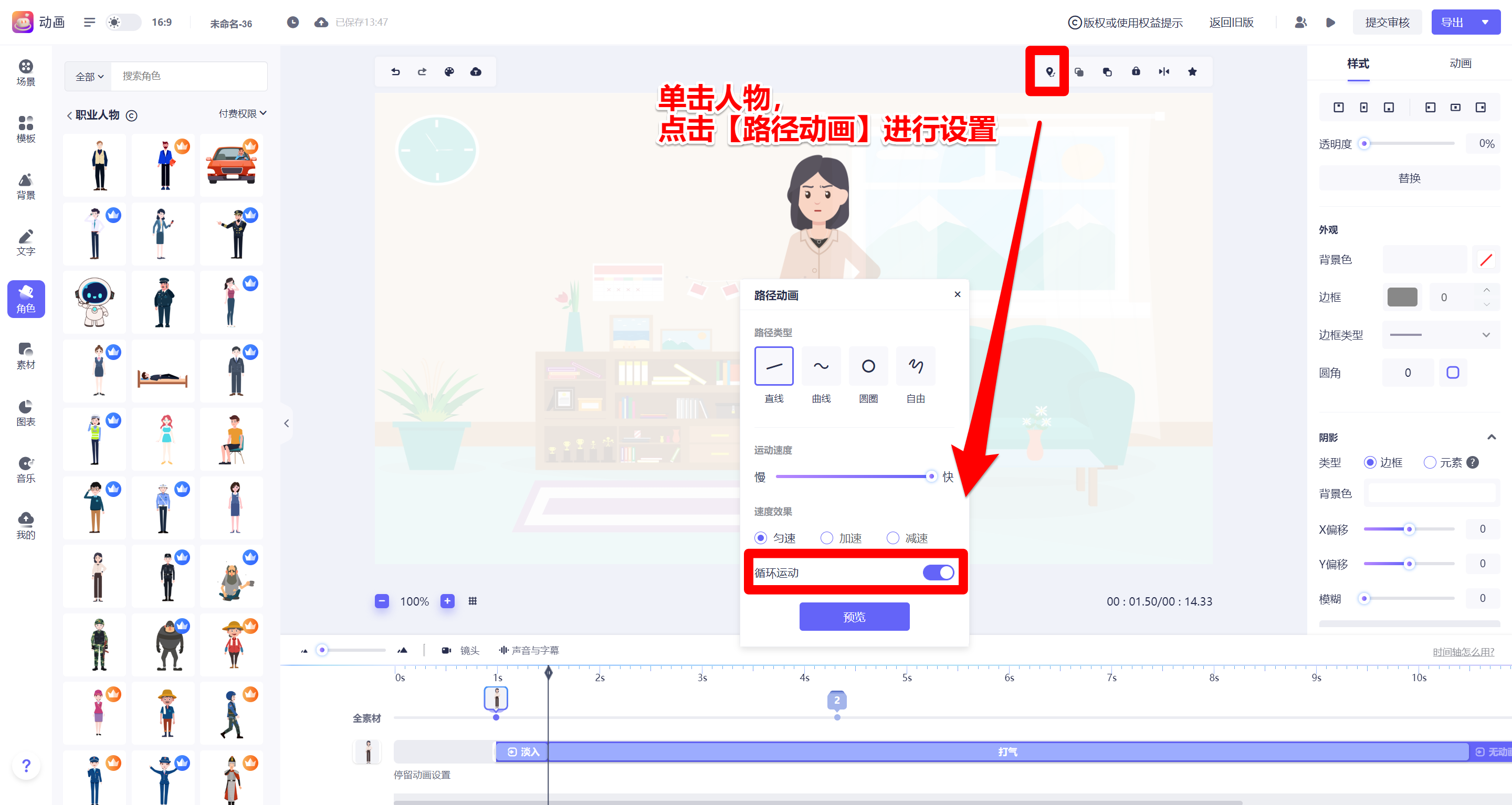Open the 图表 sidebar panel
This screenshot has height=805, width=1512.
tap(26, 413)
